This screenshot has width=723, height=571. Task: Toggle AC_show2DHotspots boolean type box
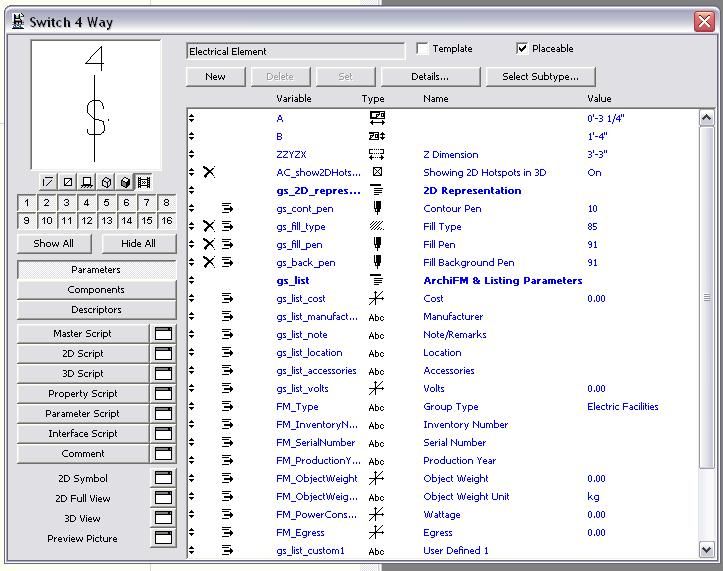377,173
